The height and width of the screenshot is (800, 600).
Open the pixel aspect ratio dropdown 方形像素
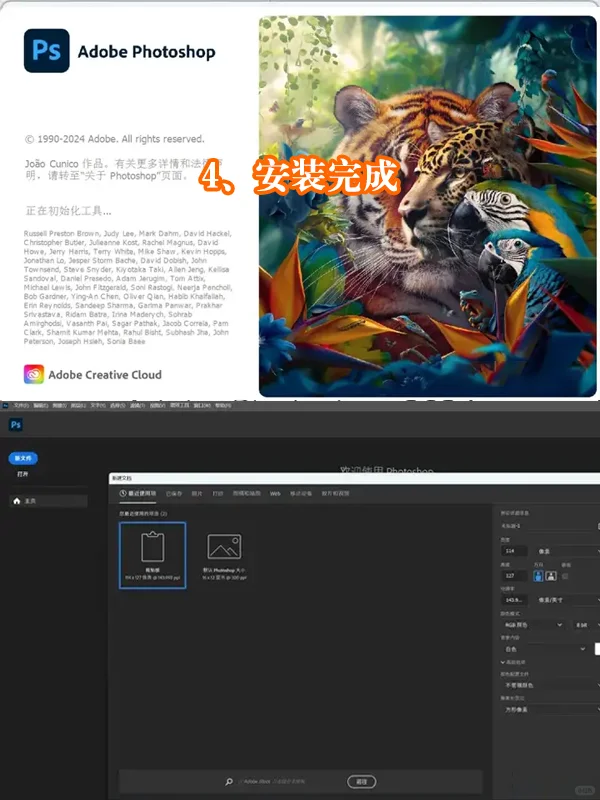(x=550, y=710)
